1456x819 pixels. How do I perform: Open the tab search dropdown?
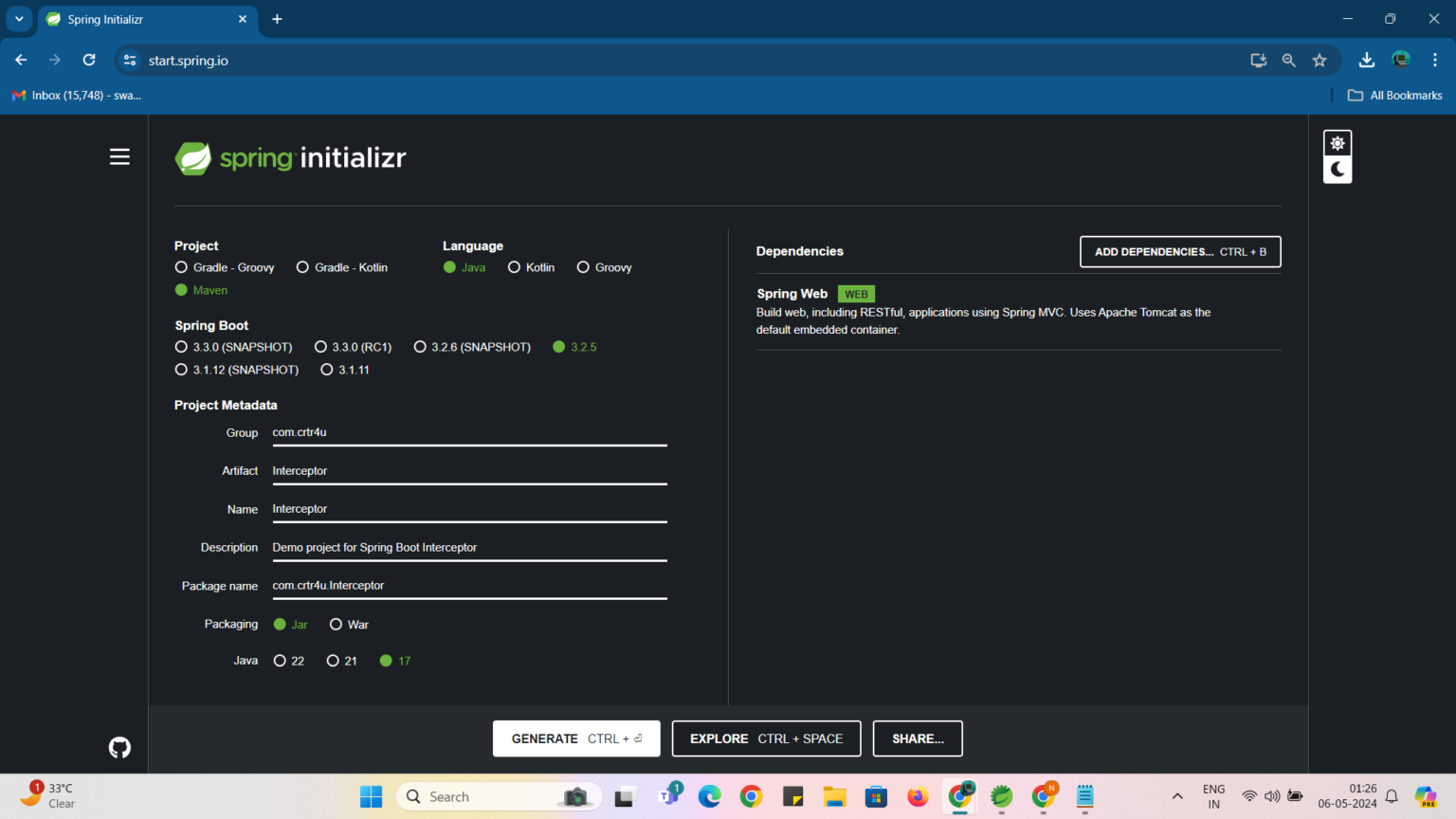tap(19, 19)
